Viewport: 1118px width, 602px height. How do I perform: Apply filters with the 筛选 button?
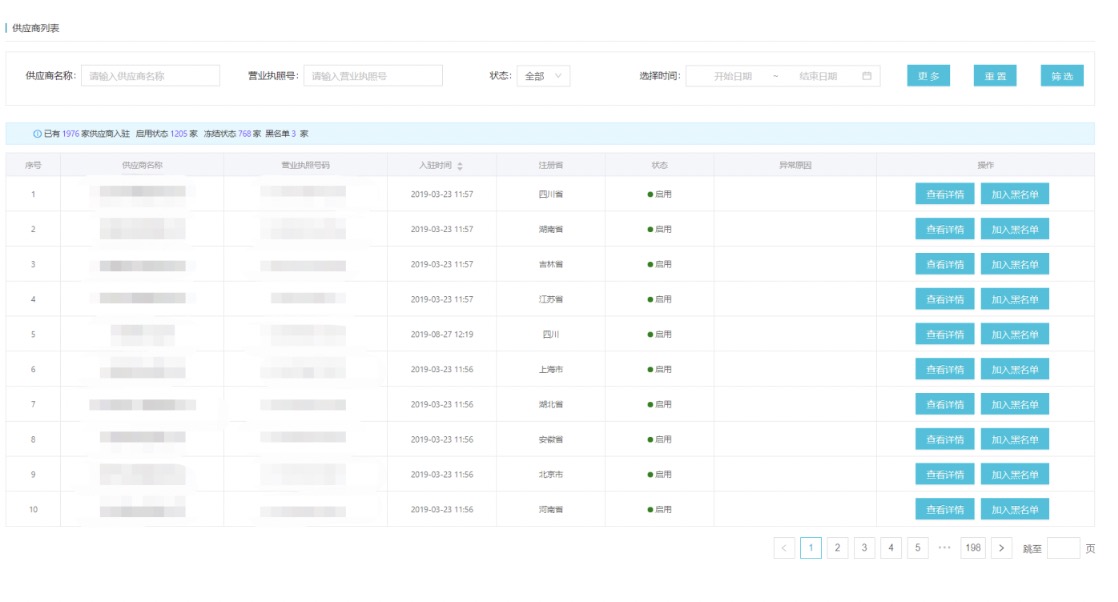(1062, 76)
